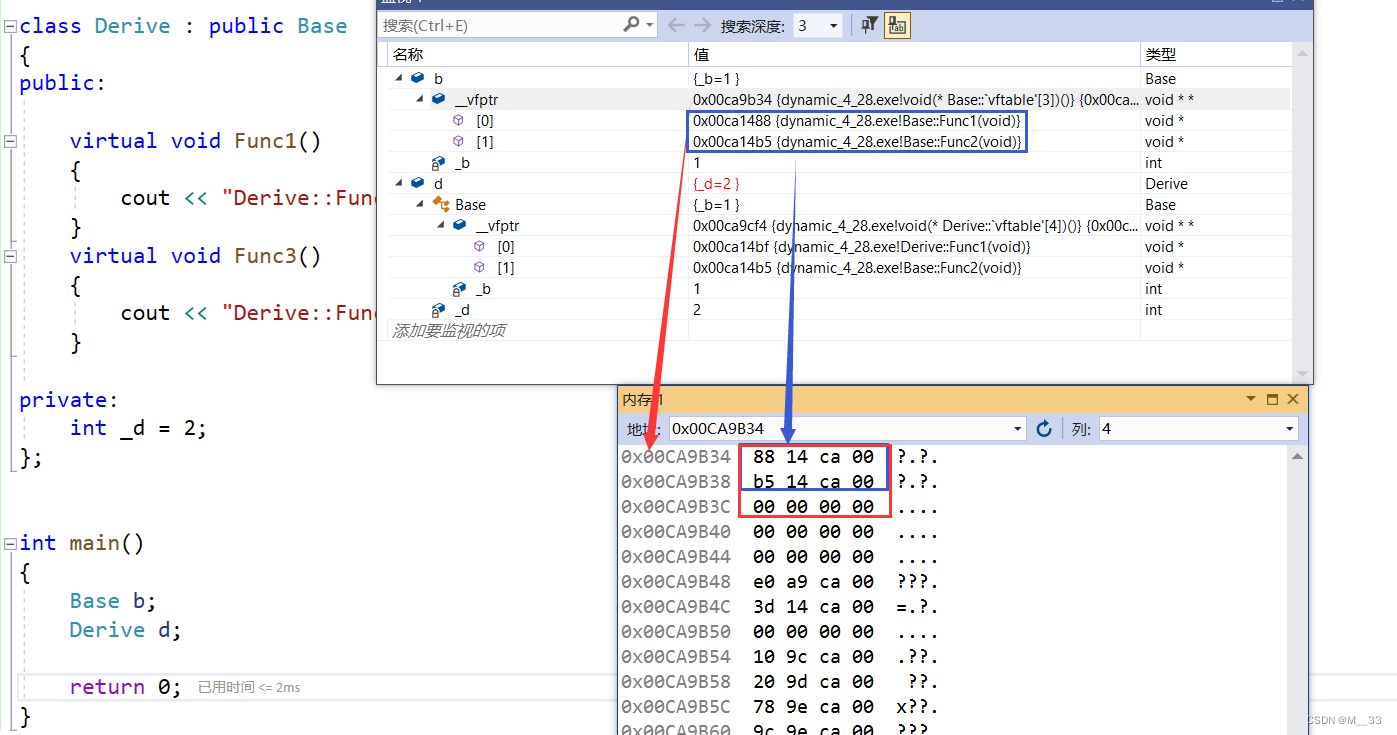
Task: Maximize the Memory 1 window
Action: 1272,399
